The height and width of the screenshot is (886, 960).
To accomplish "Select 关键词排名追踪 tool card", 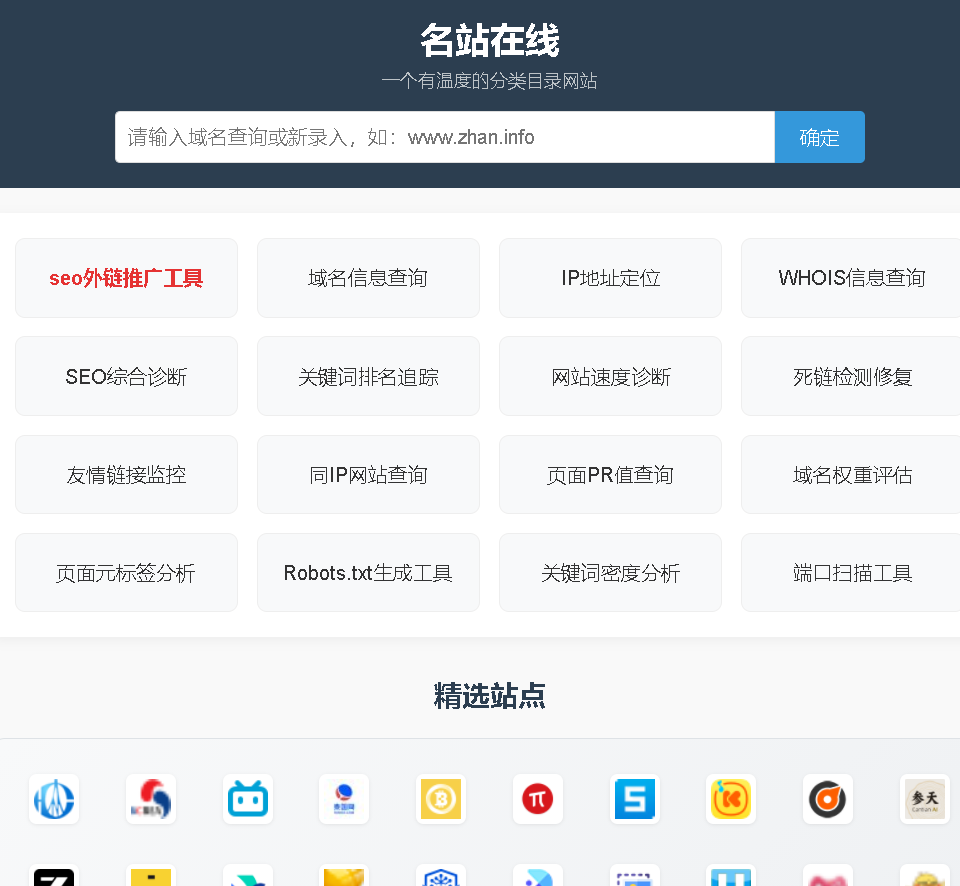I will point(368,377).
